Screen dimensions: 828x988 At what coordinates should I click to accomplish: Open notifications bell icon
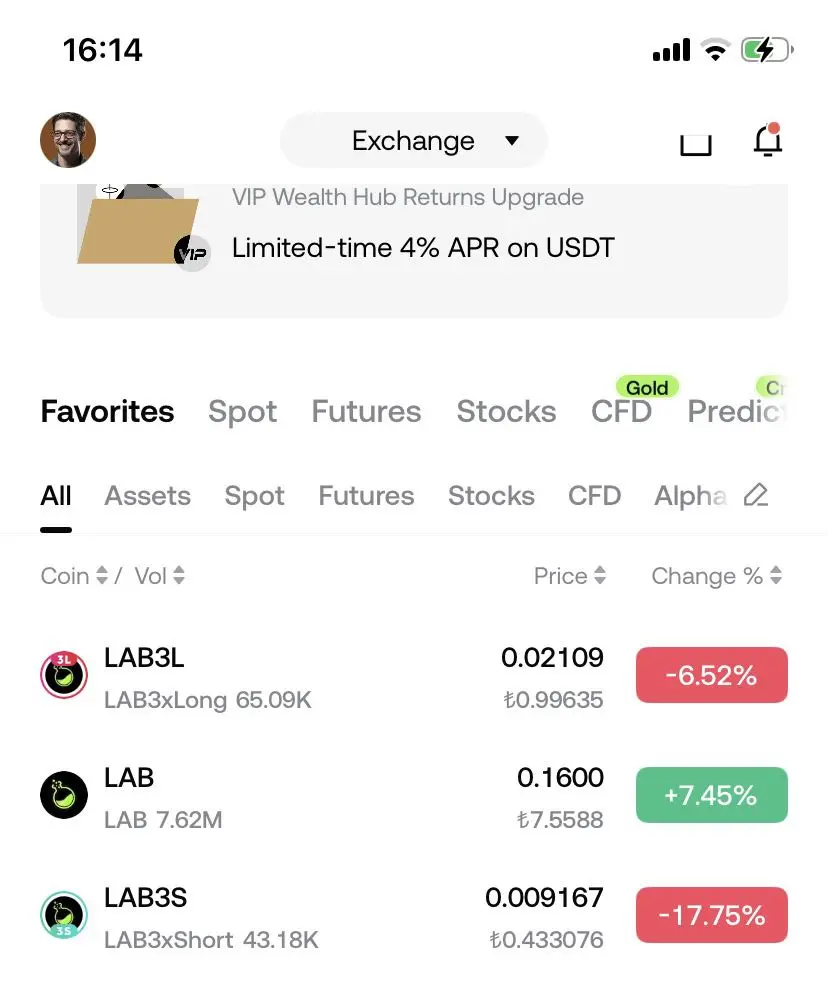[x=768, y=139]
